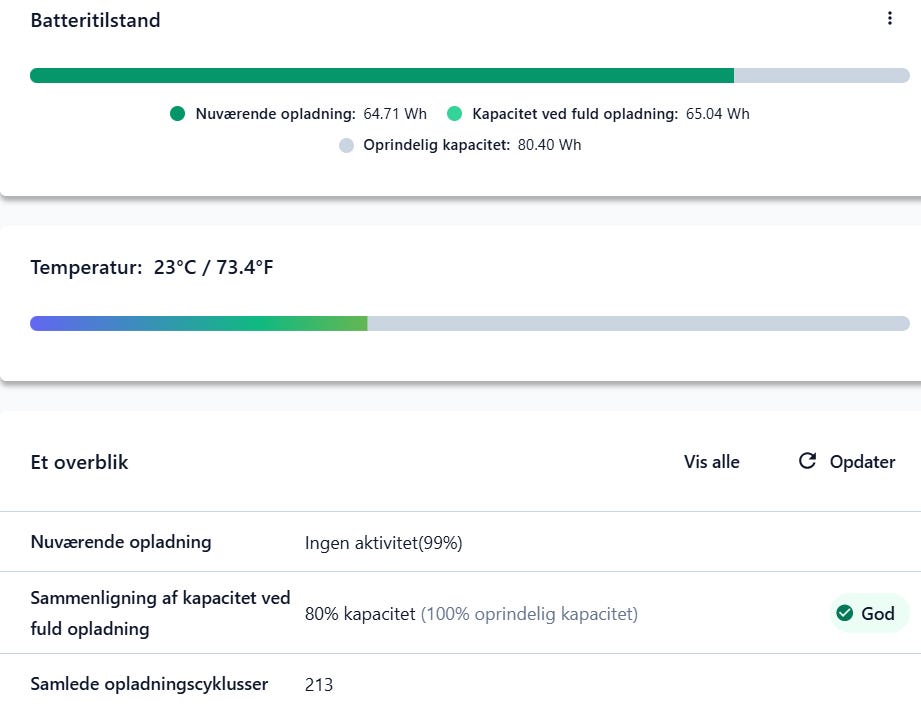Viewport: 921px width, 708px height.
Task: Select the Nuværende opladning overview row label
Action: click(121, 542)
